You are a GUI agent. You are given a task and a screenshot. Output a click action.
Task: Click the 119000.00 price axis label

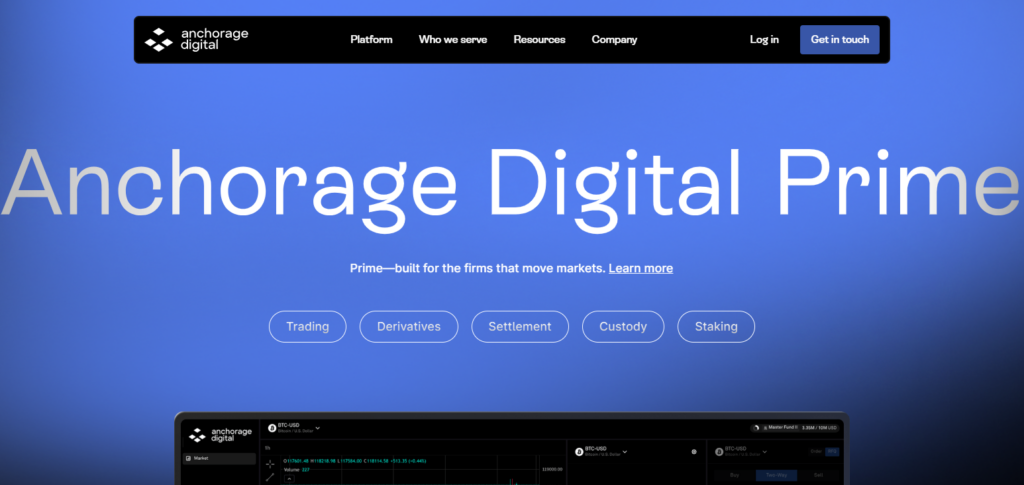pyautogui.click(x=552, y=469)
